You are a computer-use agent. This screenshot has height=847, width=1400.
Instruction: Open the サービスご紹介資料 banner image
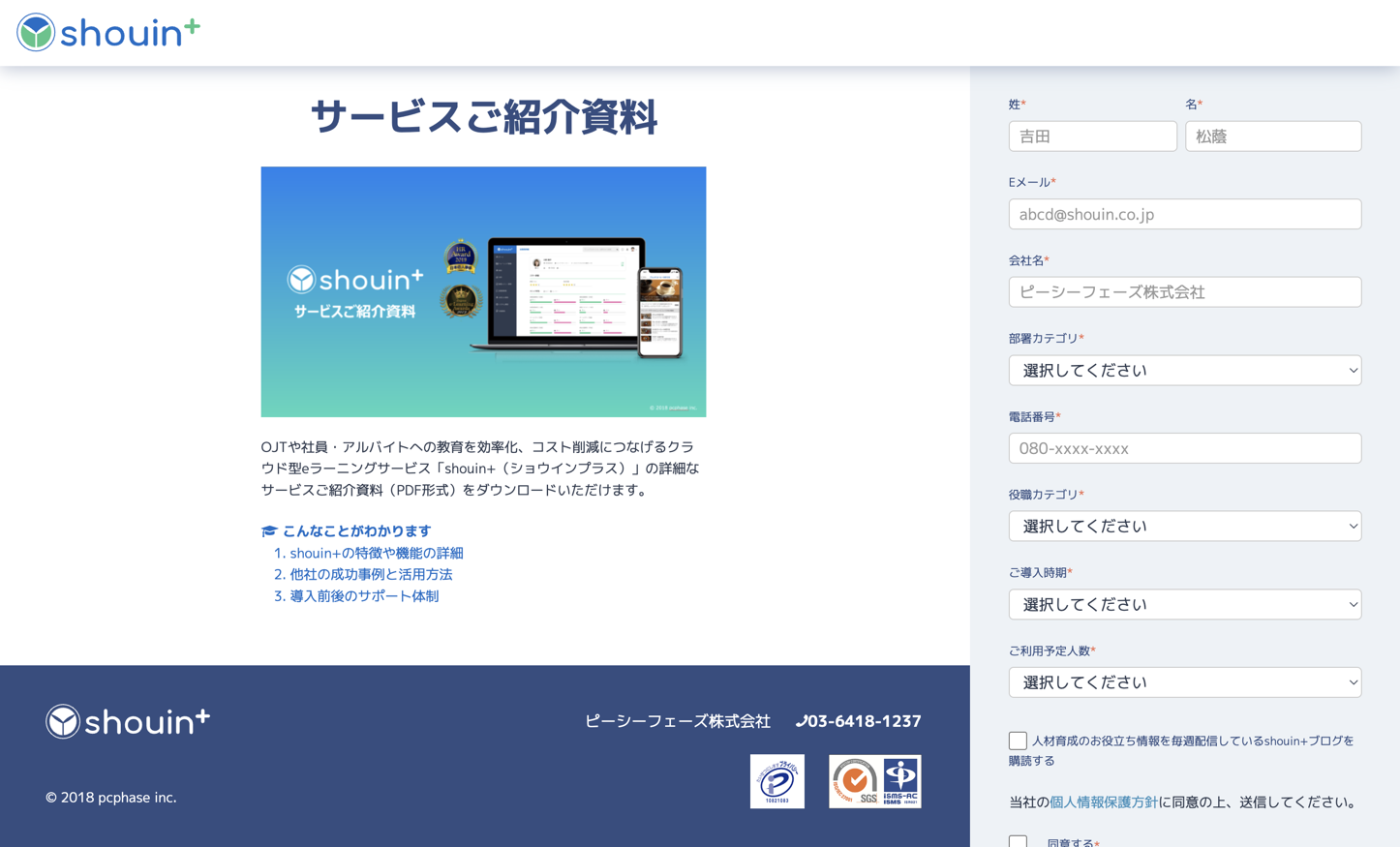tap(483, 291)
